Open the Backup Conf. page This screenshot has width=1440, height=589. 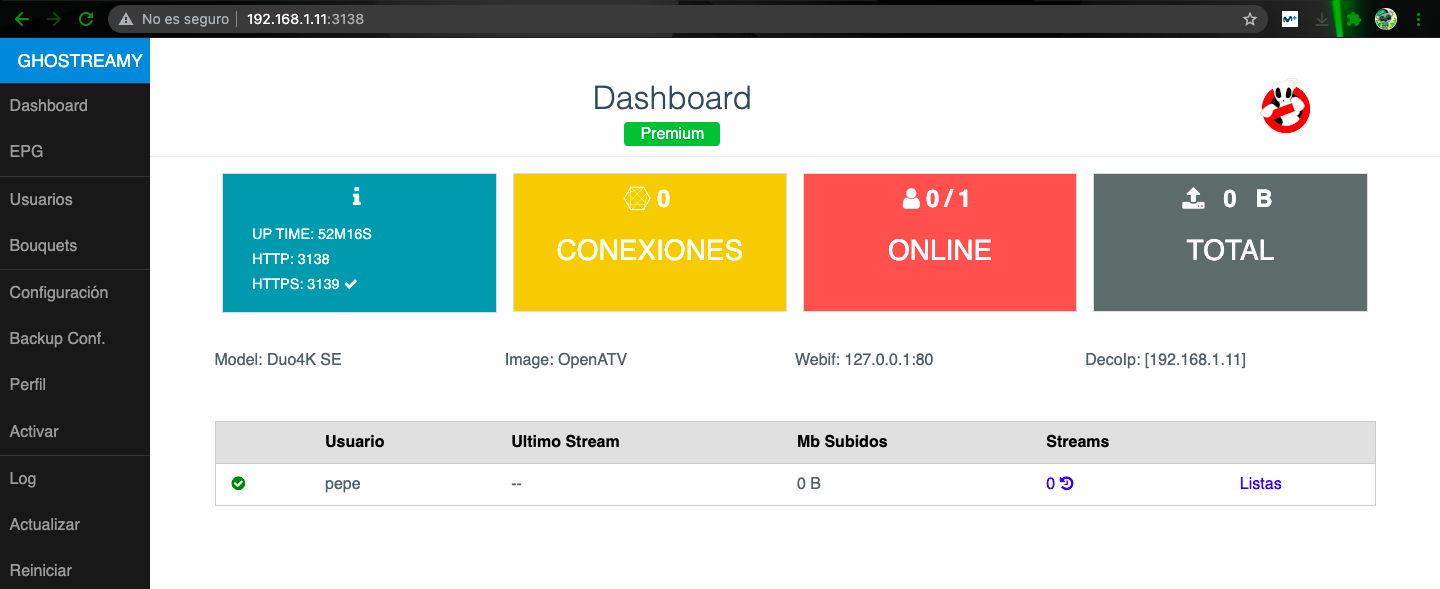[57, 339]
